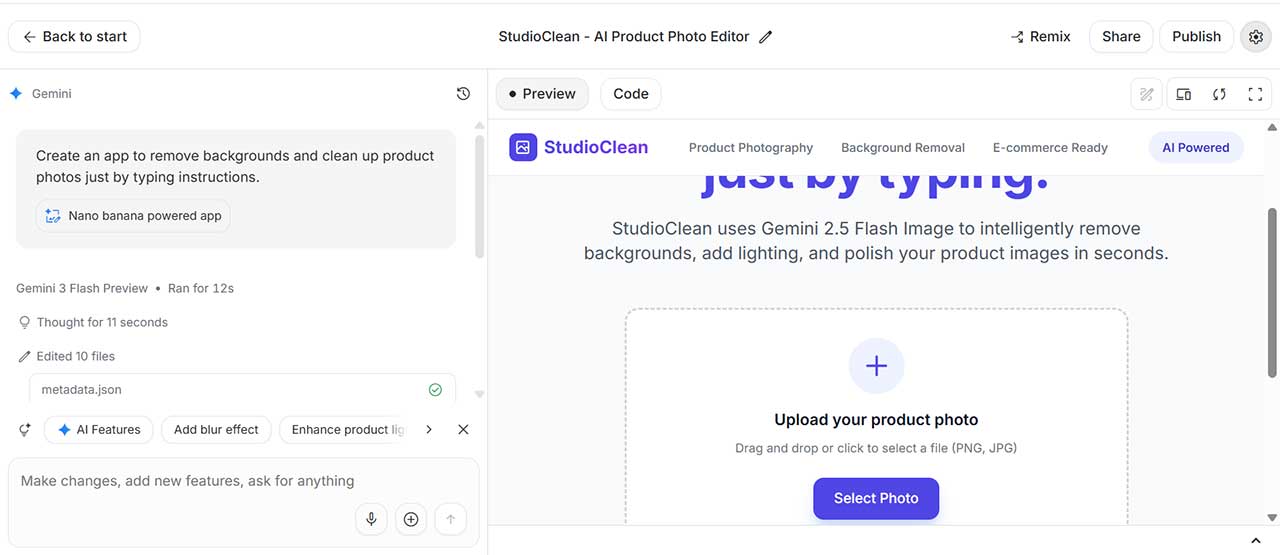Screen dimensions: 1280x555
Task: Click the microphone icon for voice input
Action: [x=371, y=519]
